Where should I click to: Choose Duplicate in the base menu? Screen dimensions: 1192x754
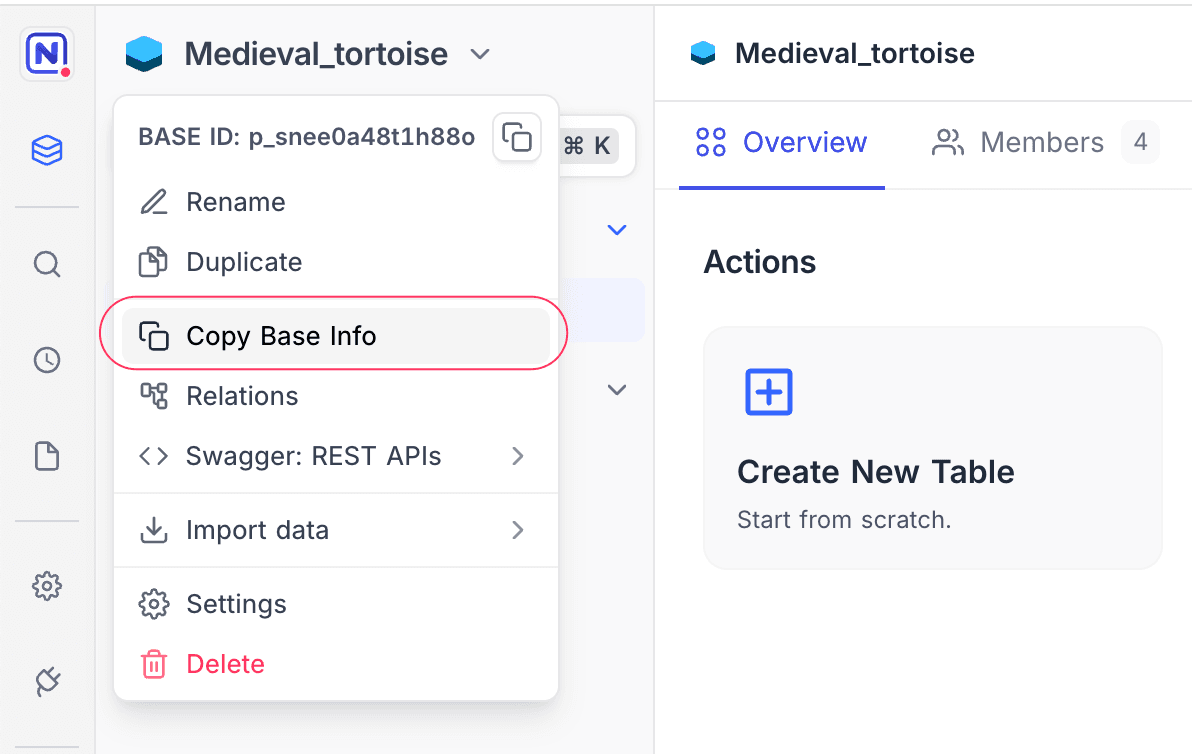(x=244, y=262)
